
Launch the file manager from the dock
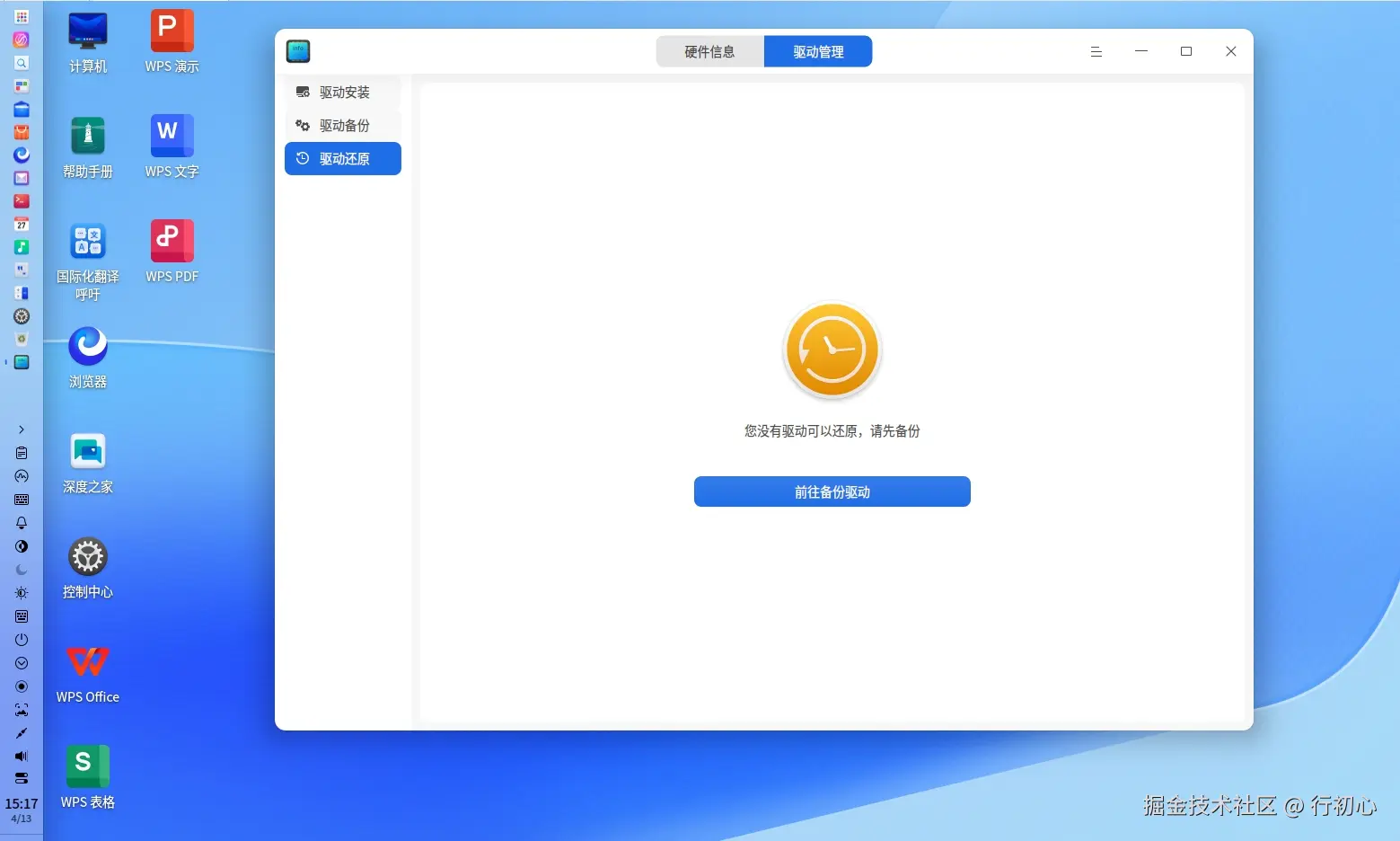tap(22, 110)
